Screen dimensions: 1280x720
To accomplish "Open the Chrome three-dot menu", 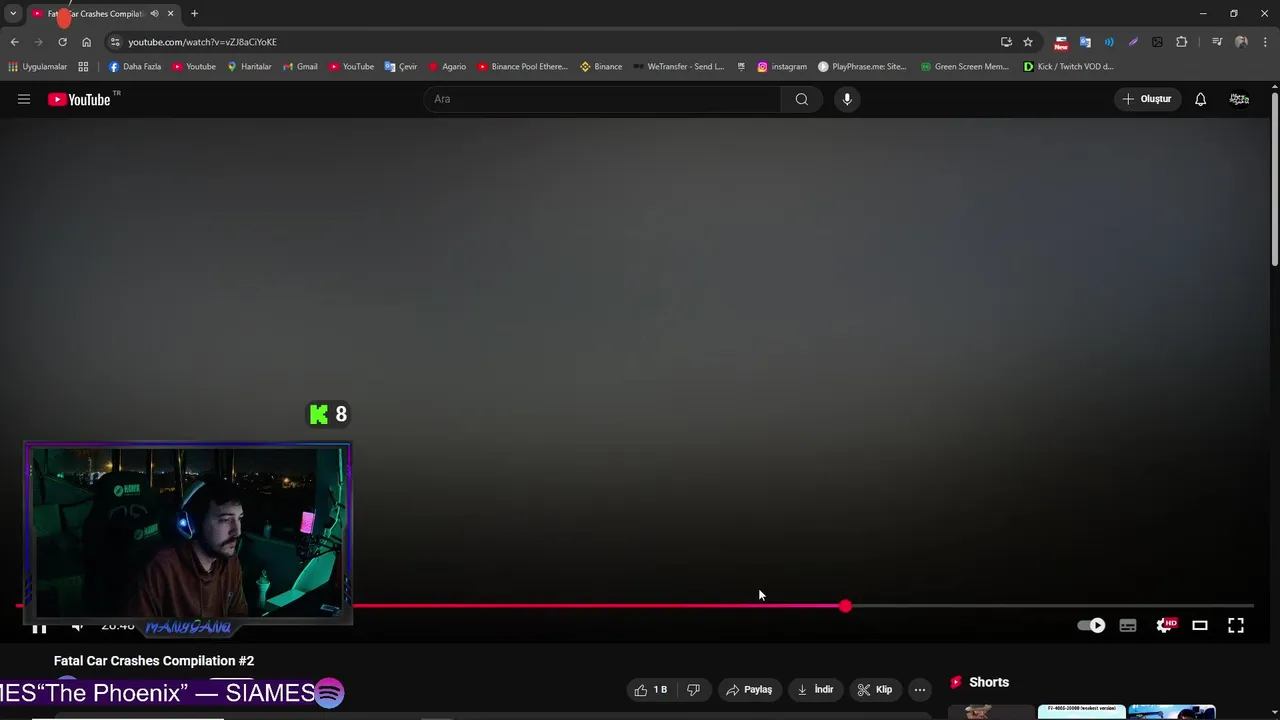I will pos(1265,42).
